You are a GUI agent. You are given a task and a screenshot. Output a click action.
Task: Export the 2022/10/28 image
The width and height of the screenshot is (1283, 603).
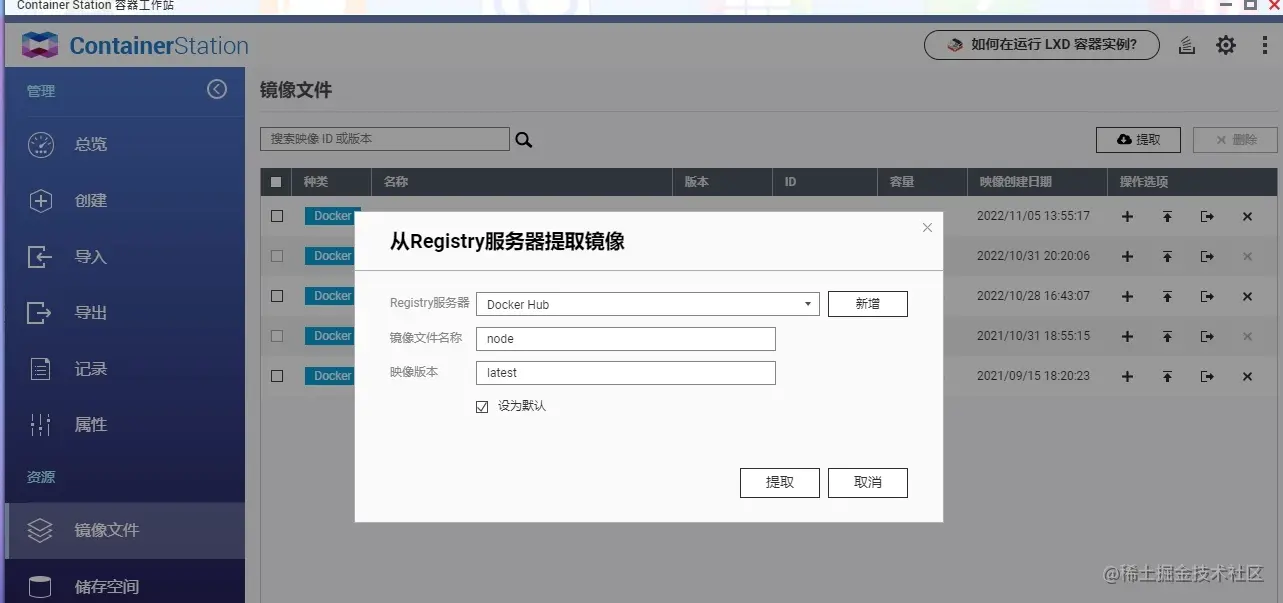[1207, 296]
